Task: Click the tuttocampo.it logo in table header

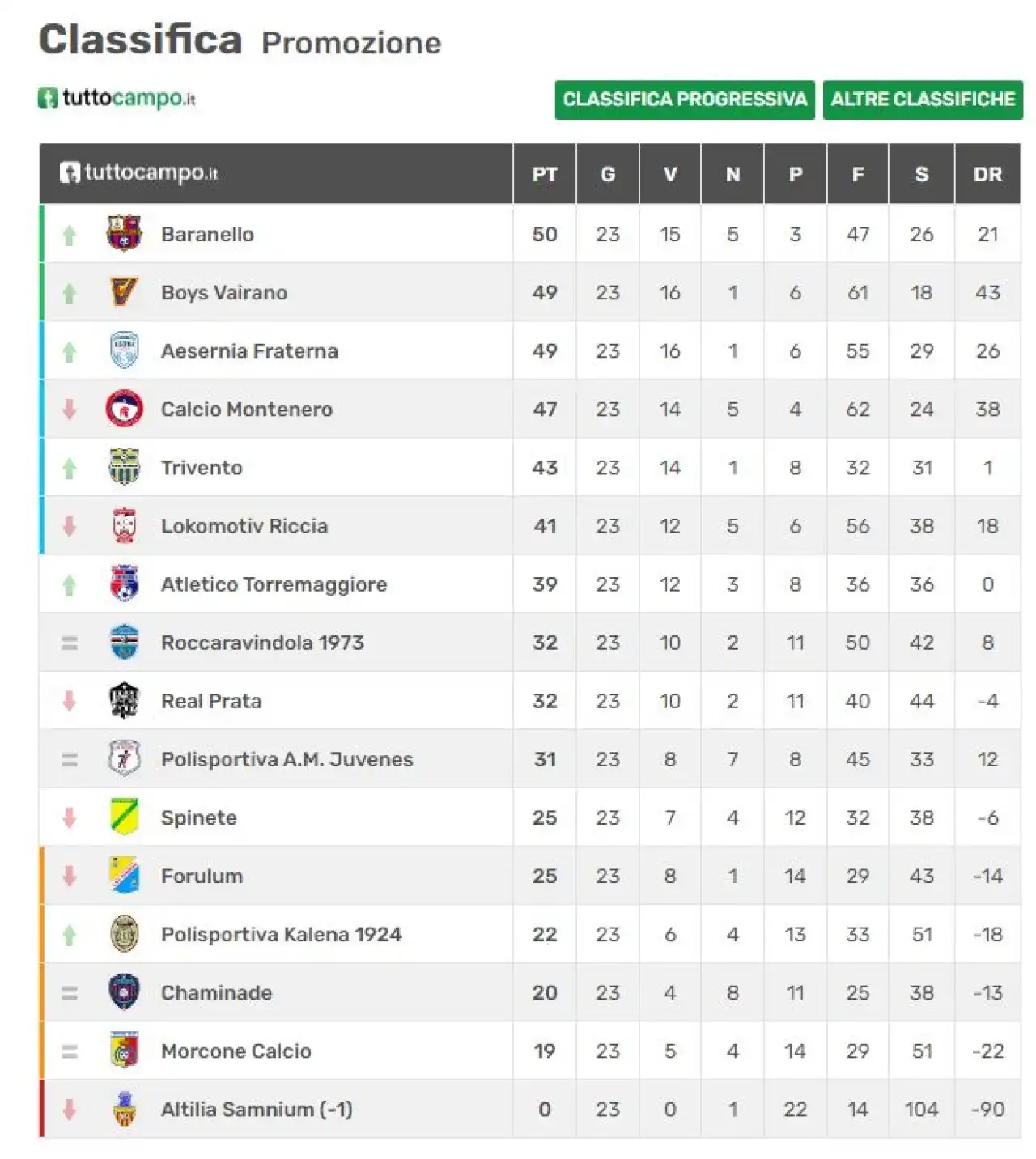Action: click(x=138, y=172)
